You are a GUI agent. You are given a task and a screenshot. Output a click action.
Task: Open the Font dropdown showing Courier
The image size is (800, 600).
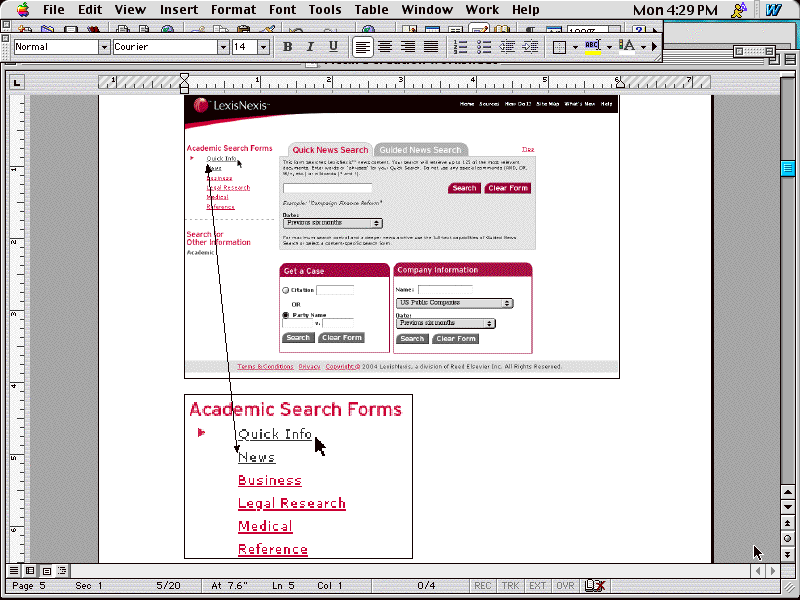(223, 47)
